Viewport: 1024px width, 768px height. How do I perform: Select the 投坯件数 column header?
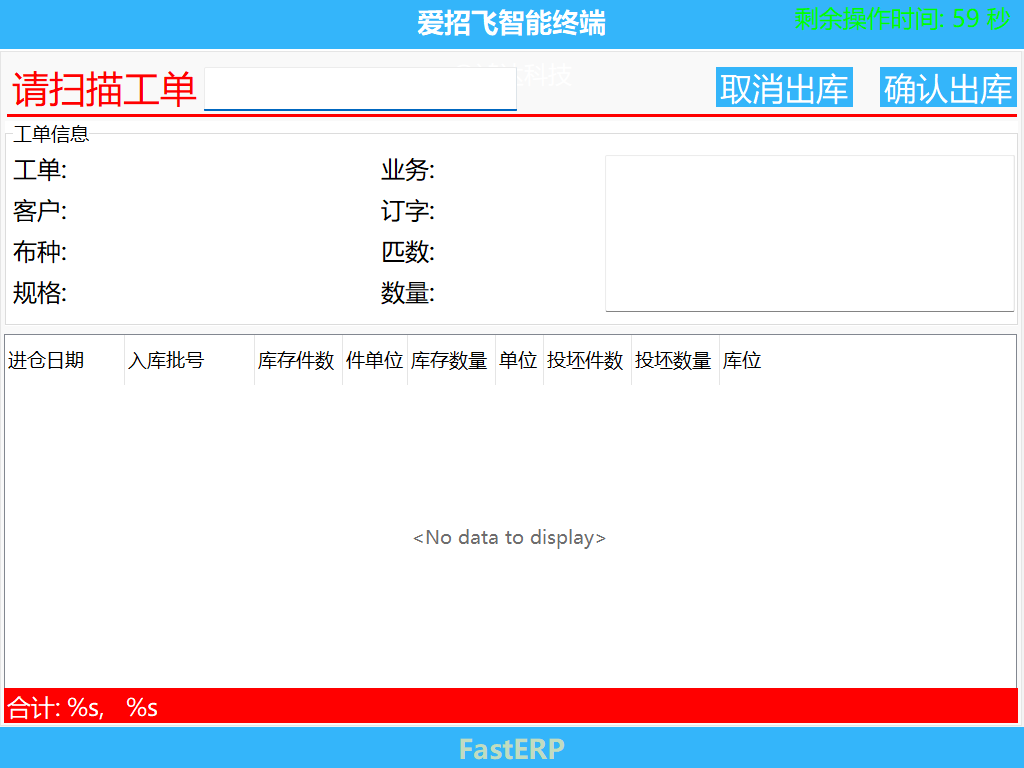(x=587, y=360)
